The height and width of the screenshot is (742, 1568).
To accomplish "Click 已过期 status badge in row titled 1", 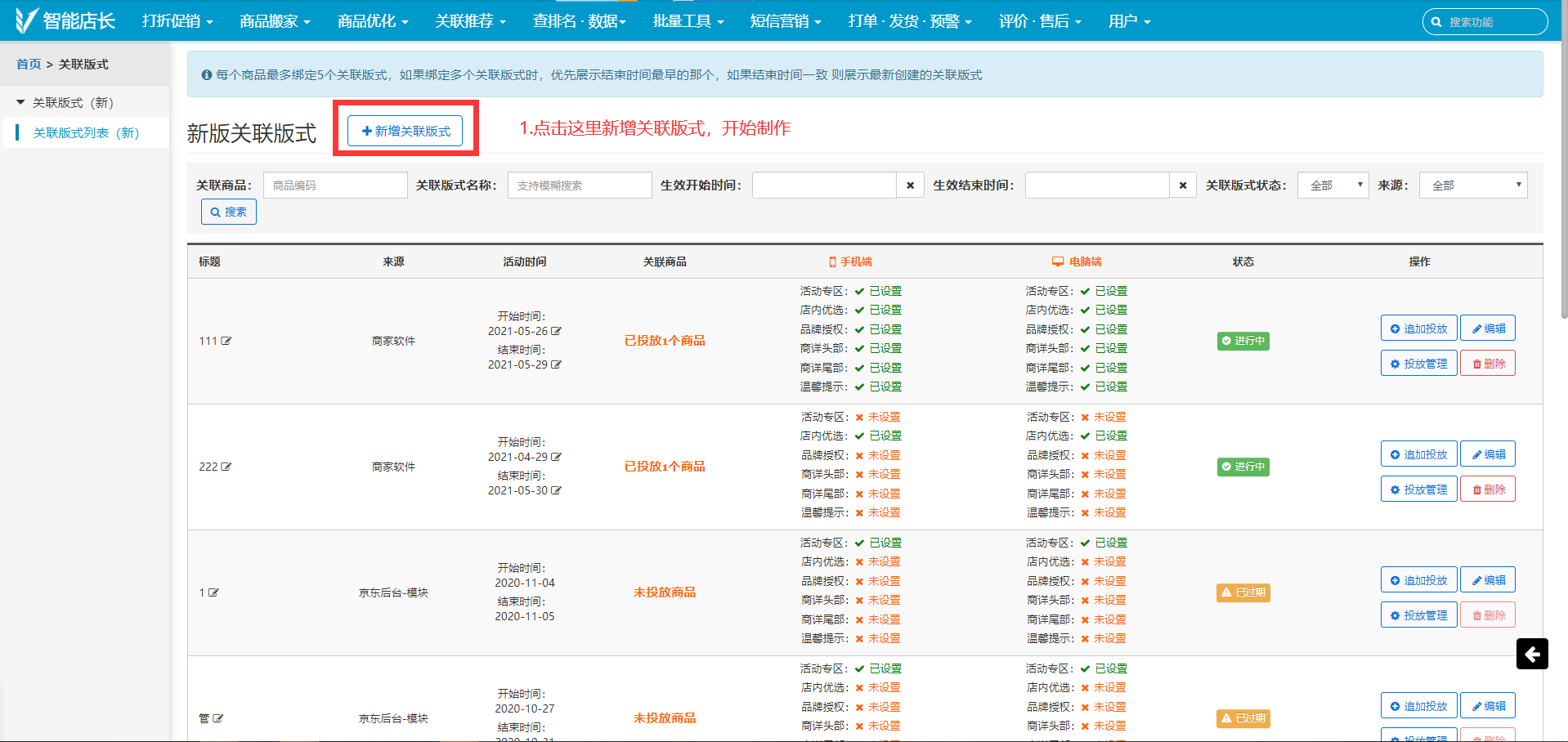I will point(1243,592).
